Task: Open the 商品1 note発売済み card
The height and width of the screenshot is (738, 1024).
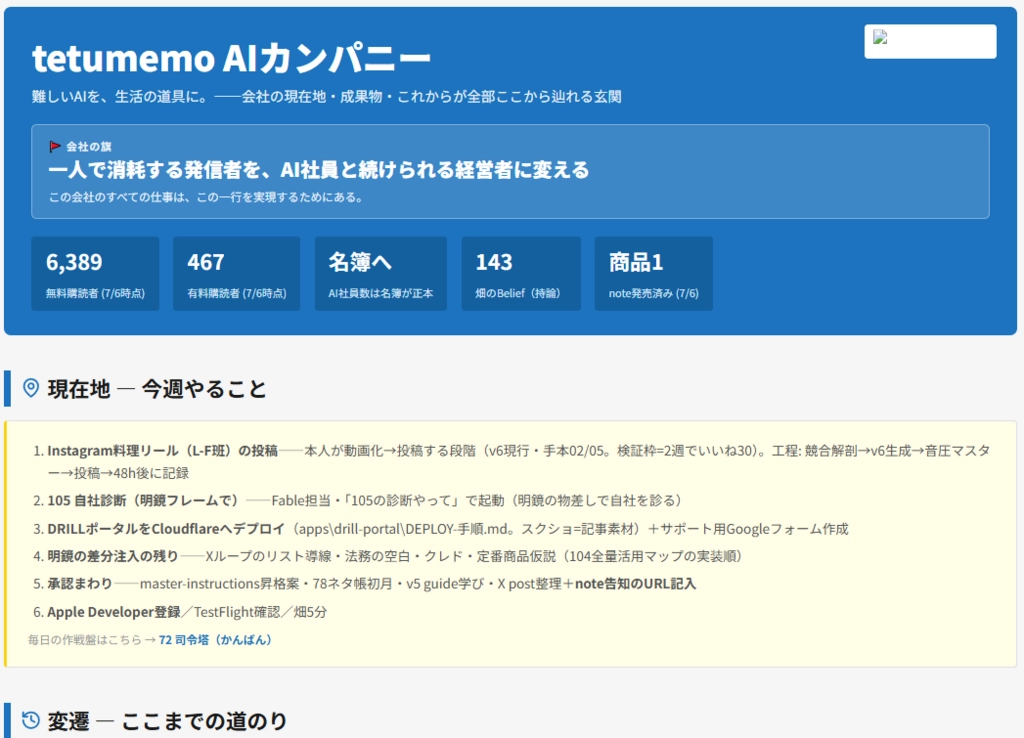Action: (x=654, y=274)
